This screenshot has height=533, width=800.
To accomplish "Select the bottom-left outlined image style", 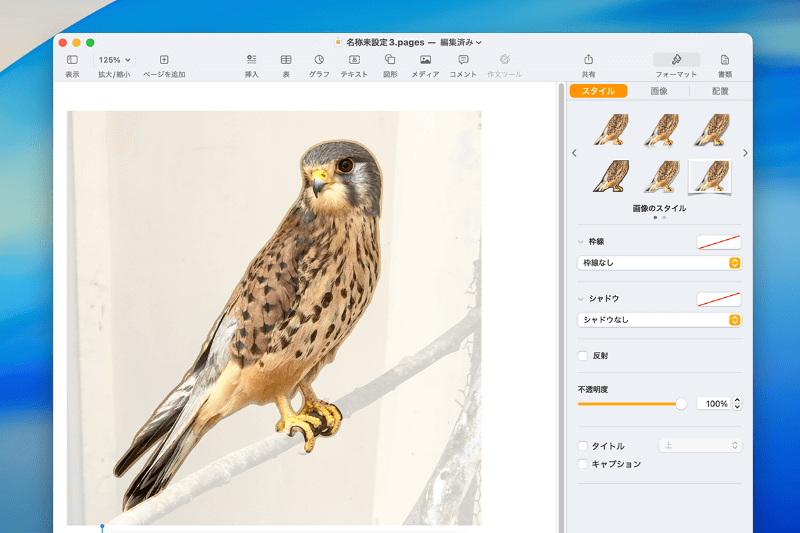I will [611, 176].
